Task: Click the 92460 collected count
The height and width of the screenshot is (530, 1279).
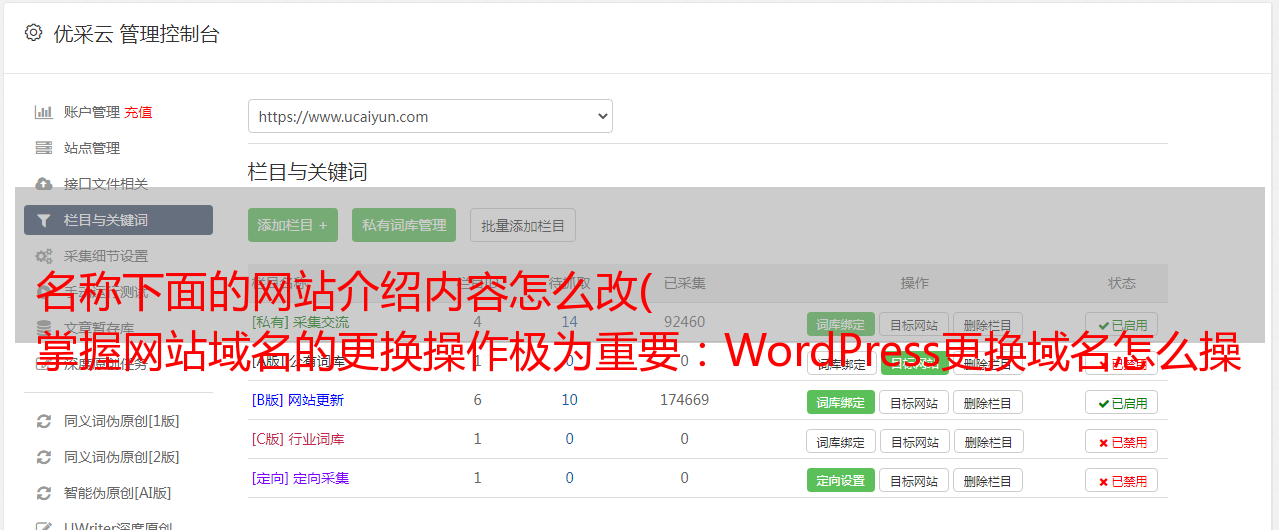Action: [x=684, y=322]
